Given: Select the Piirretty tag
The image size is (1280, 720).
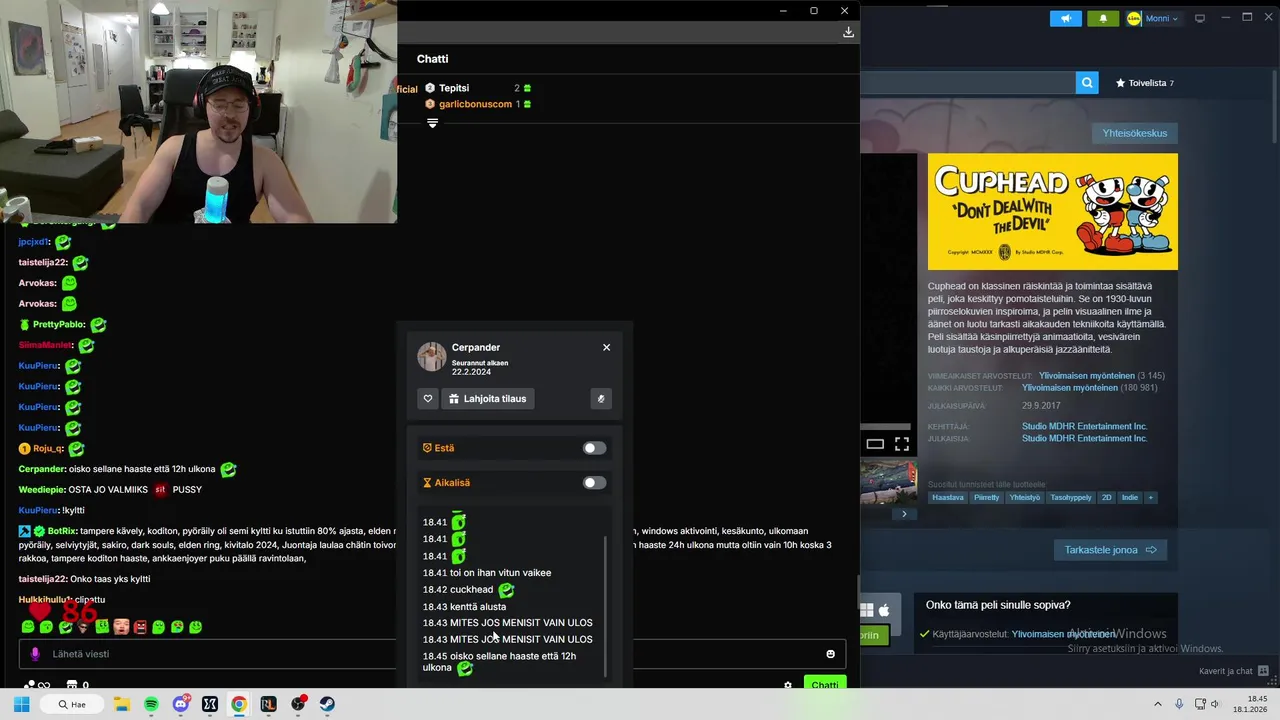Looking at the screenshot, I should click(986, 497).
